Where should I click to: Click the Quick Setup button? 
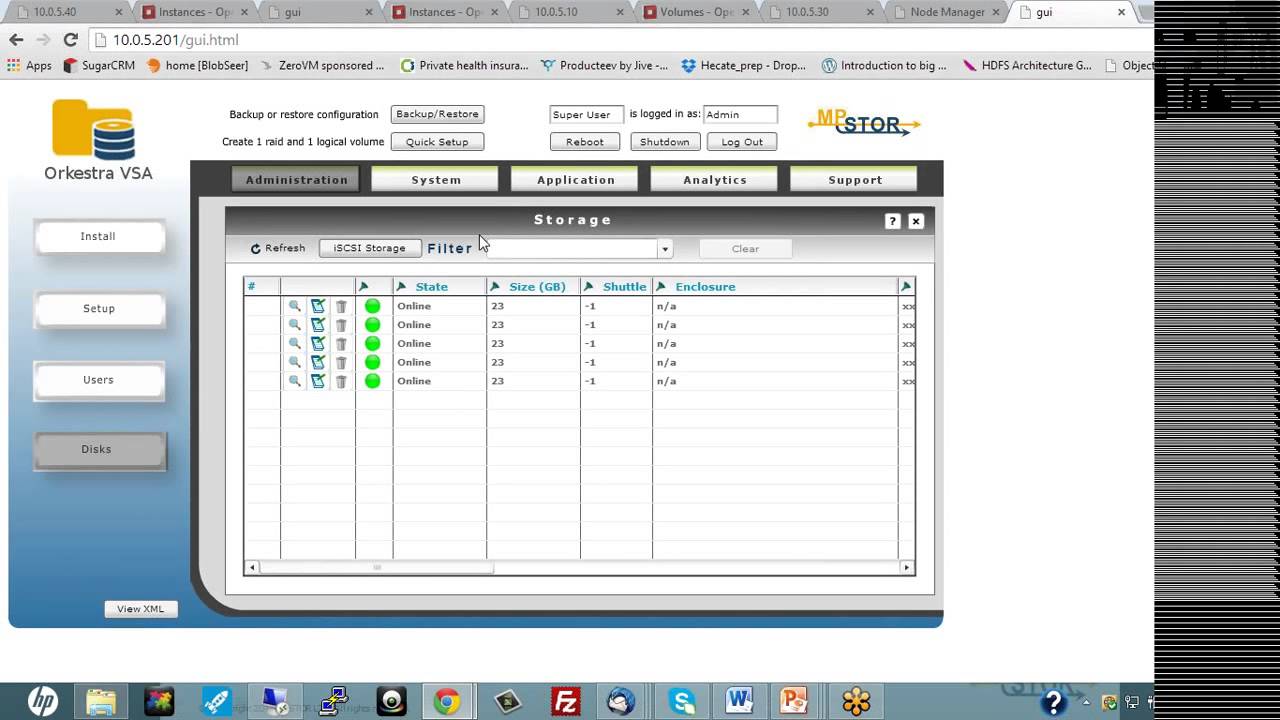[437, 142]
